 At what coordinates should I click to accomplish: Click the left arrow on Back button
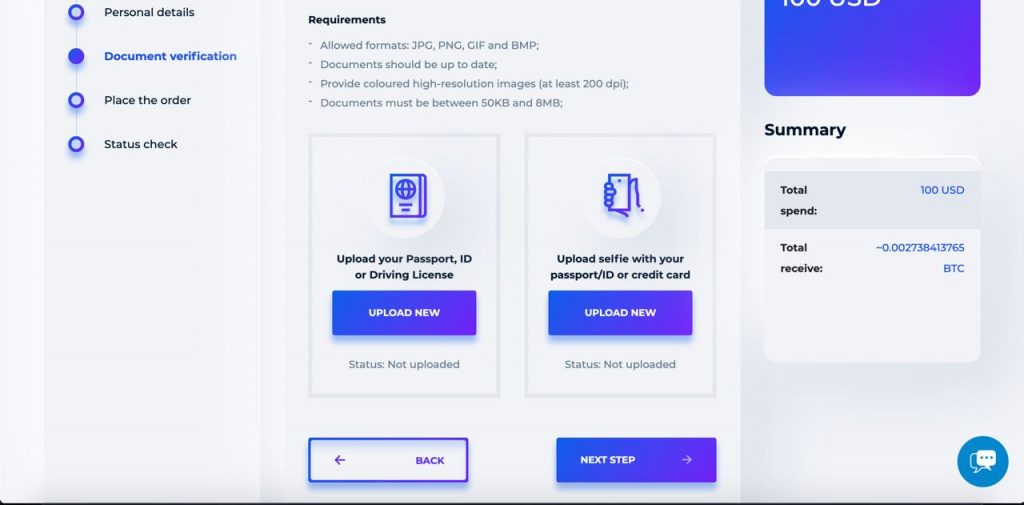[340, 460]
